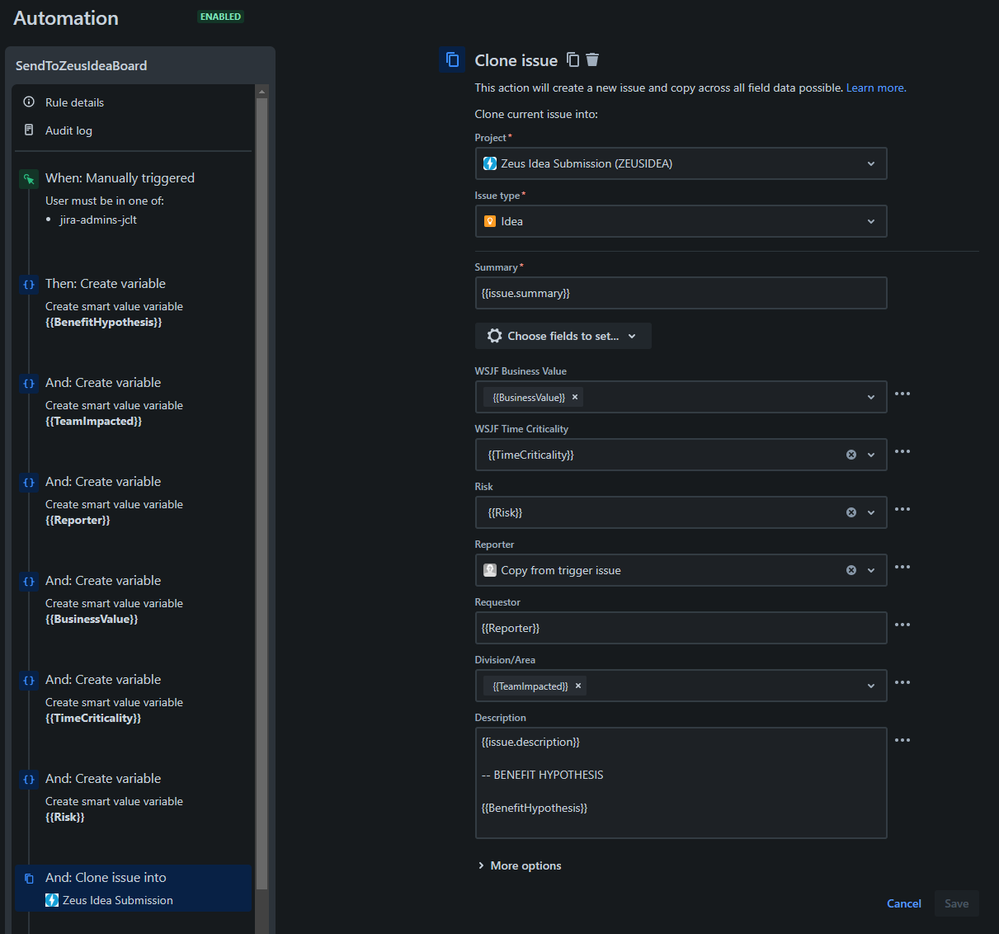
Task: Click the jira-admins-jclt group text
Action: (x=98, y=220)
